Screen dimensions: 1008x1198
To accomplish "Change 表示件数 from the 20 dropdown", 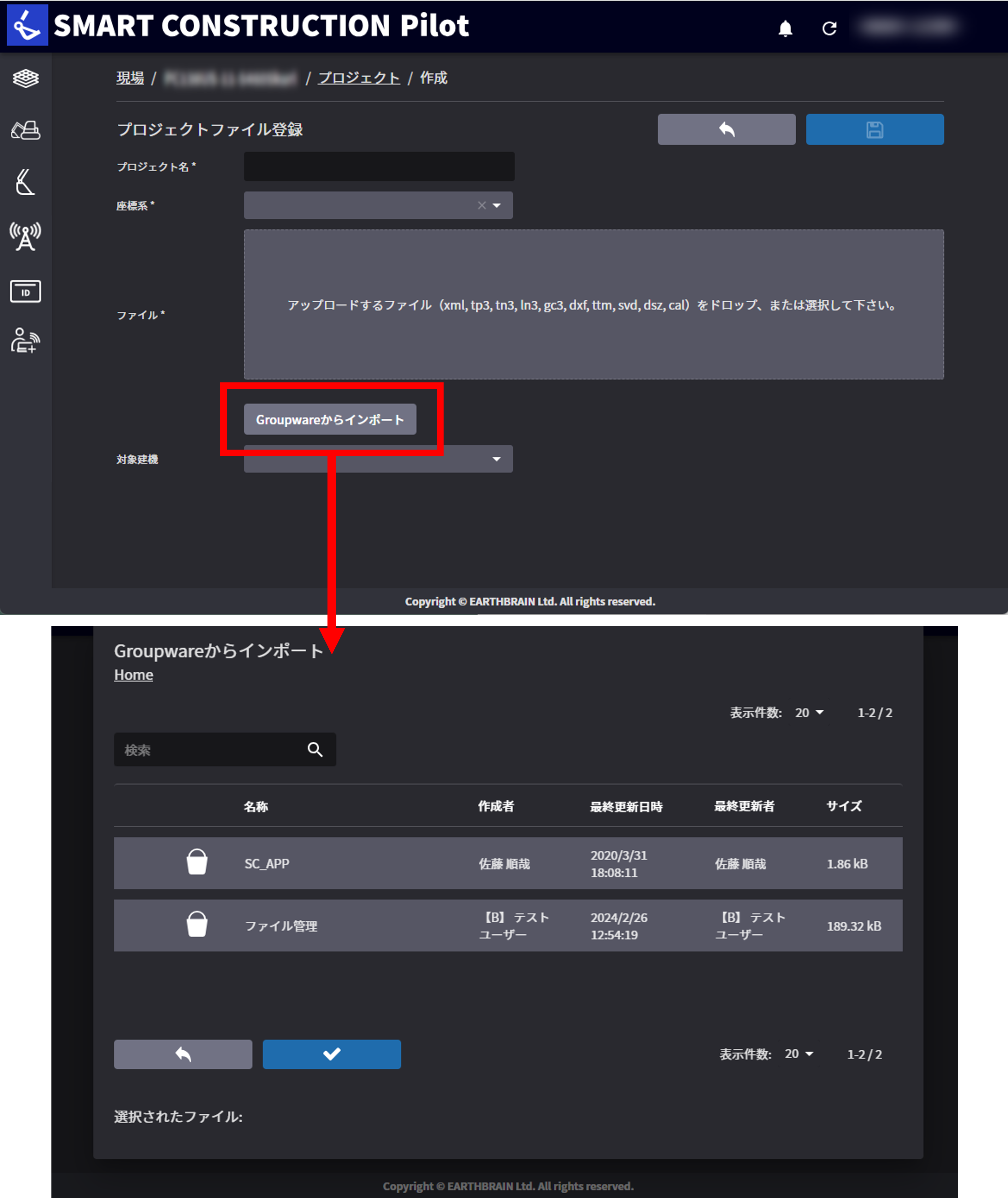I will coord(808,713).
